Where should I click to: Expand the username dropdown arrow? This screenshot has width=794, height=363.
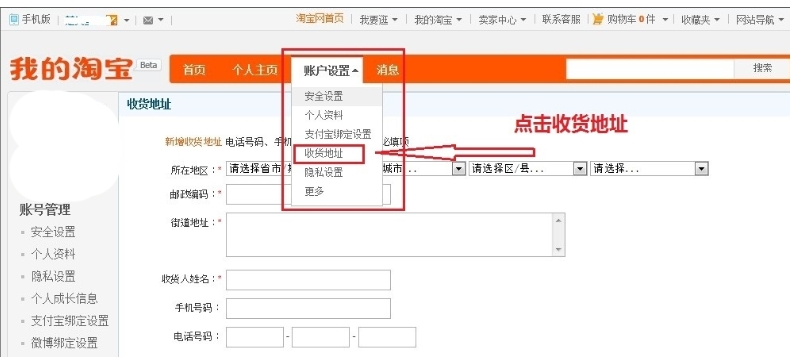(x=127, y=21)
